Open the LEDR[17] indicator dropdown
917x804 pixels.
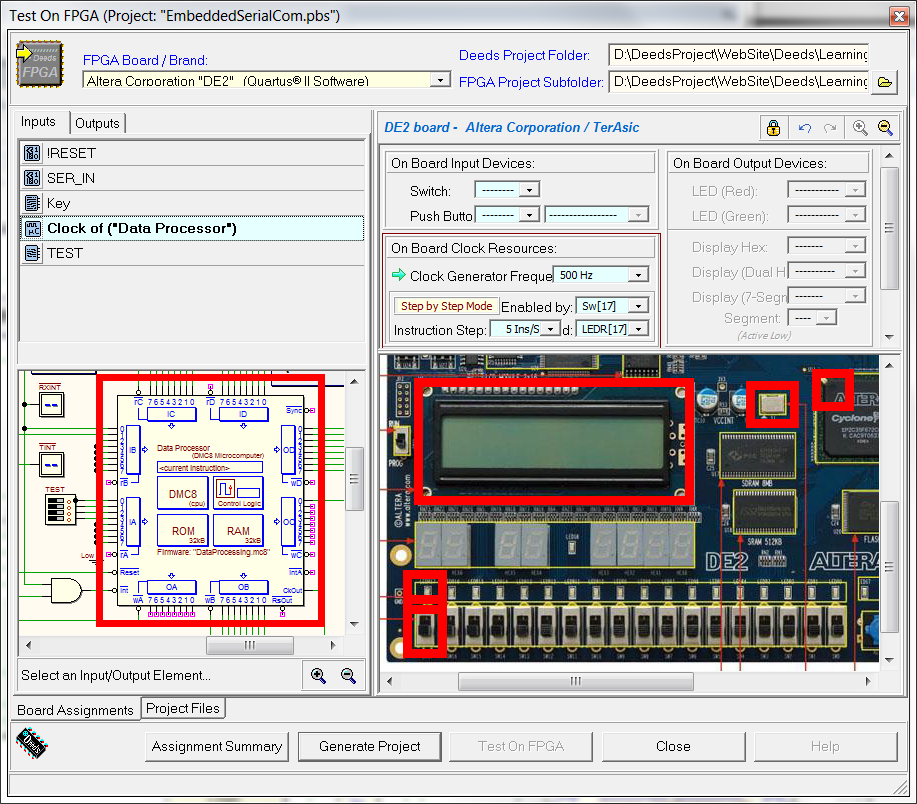(639, 329)
